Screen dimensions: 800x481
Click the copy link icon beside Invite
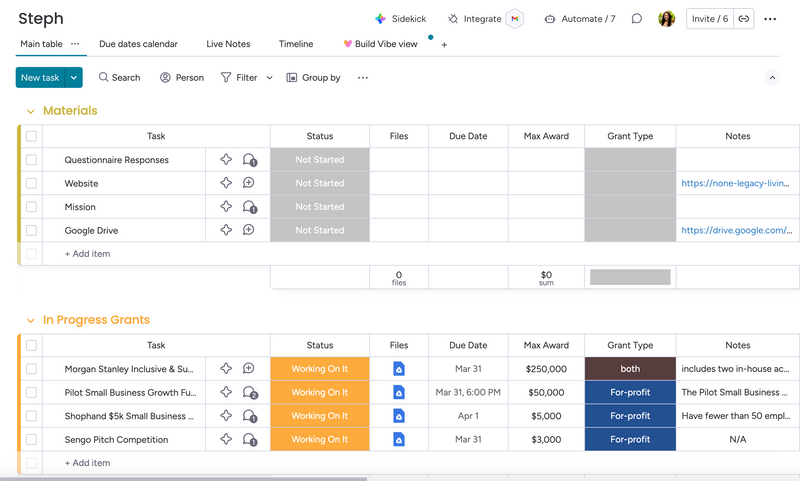744,19
